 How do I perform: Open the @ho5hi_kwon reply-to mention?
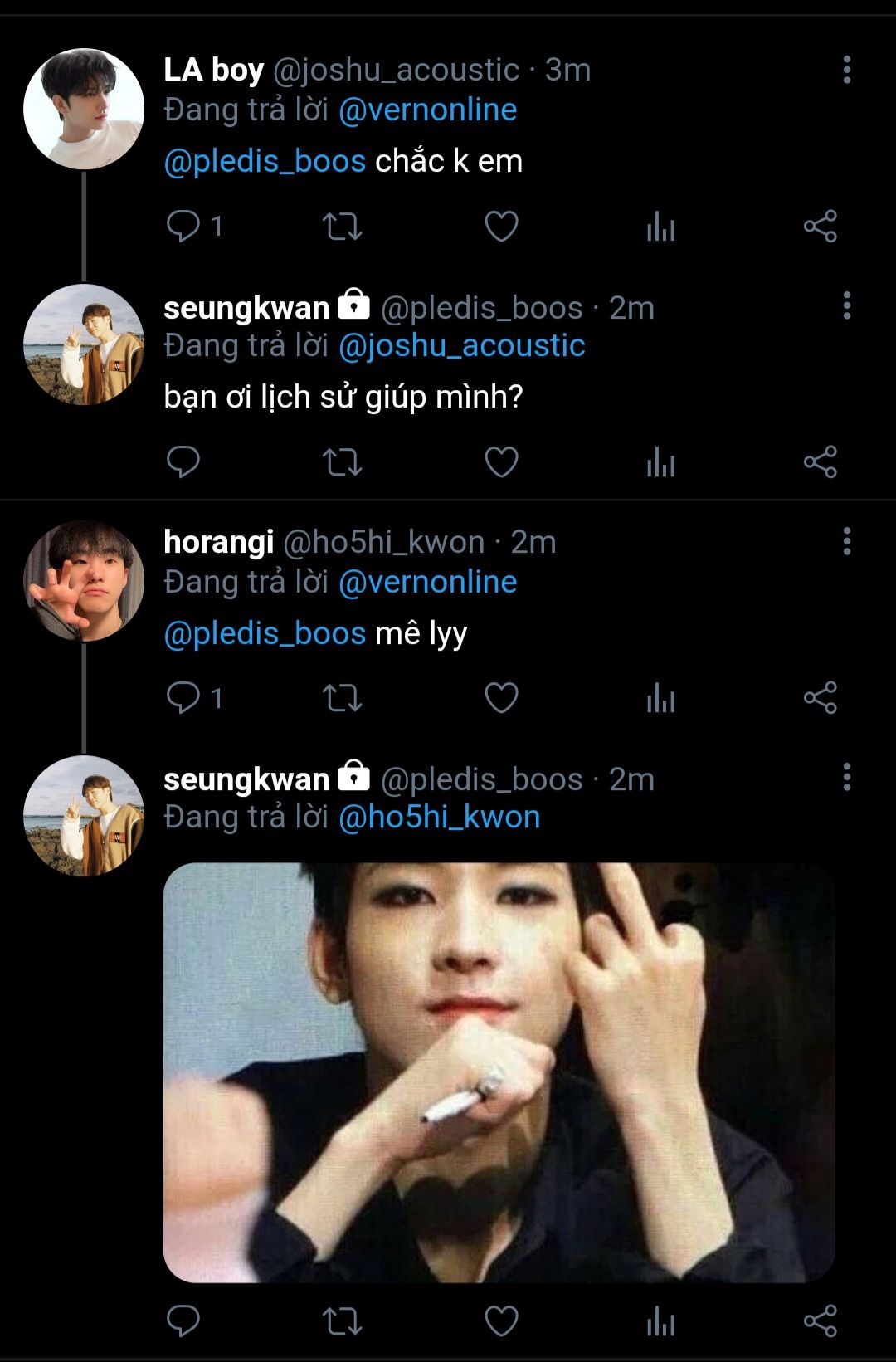point(439,818)
